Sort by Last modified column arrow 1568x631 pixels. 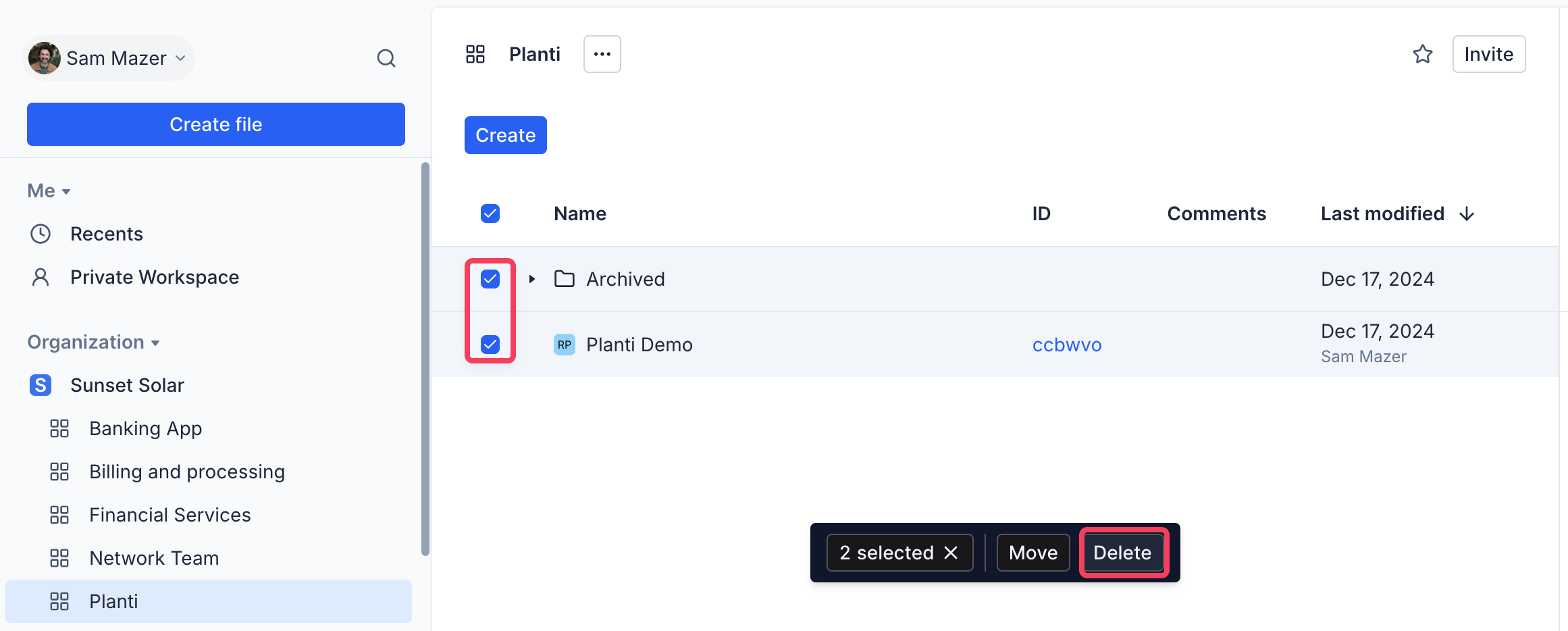point(1466,214)
